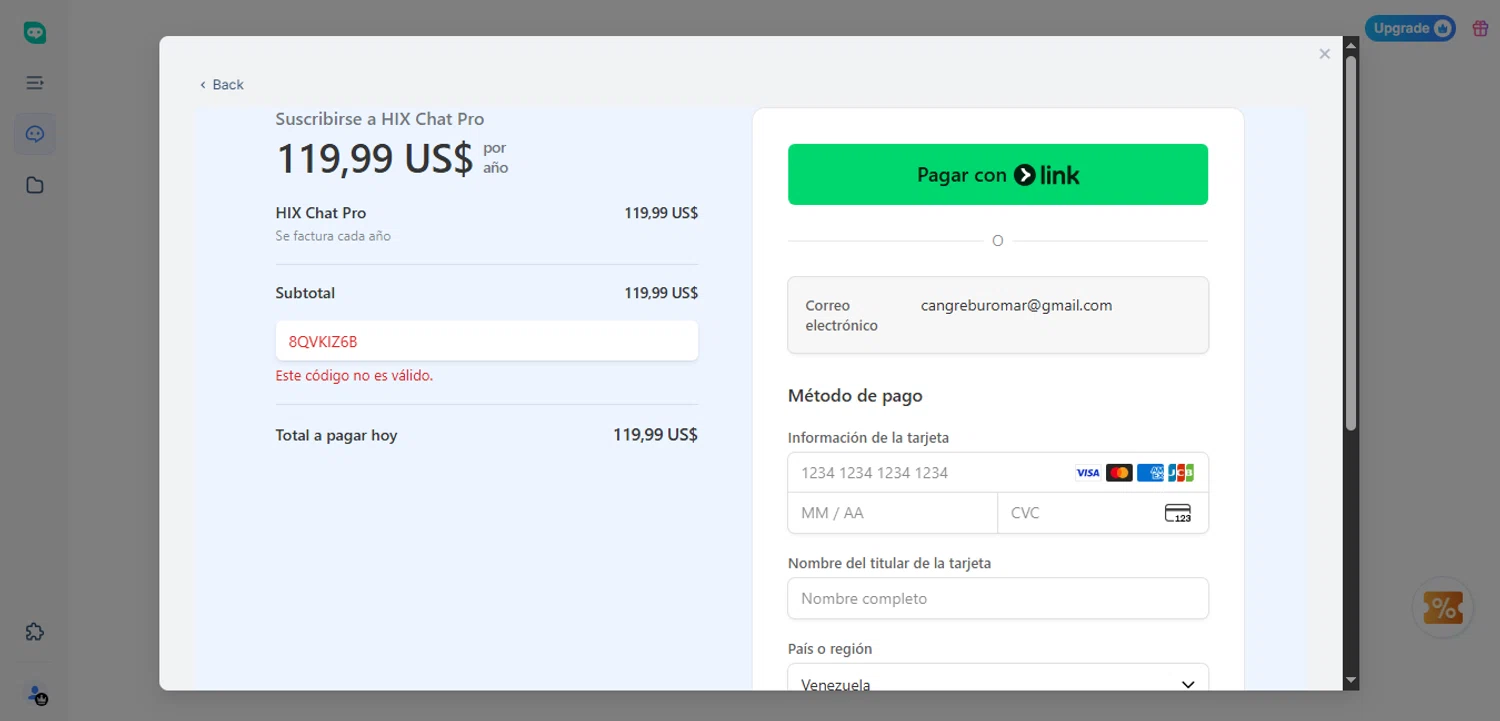Click the 'Subtotal' label
Viewport: 1500px width, 721px height.
(x=305, y=293)
